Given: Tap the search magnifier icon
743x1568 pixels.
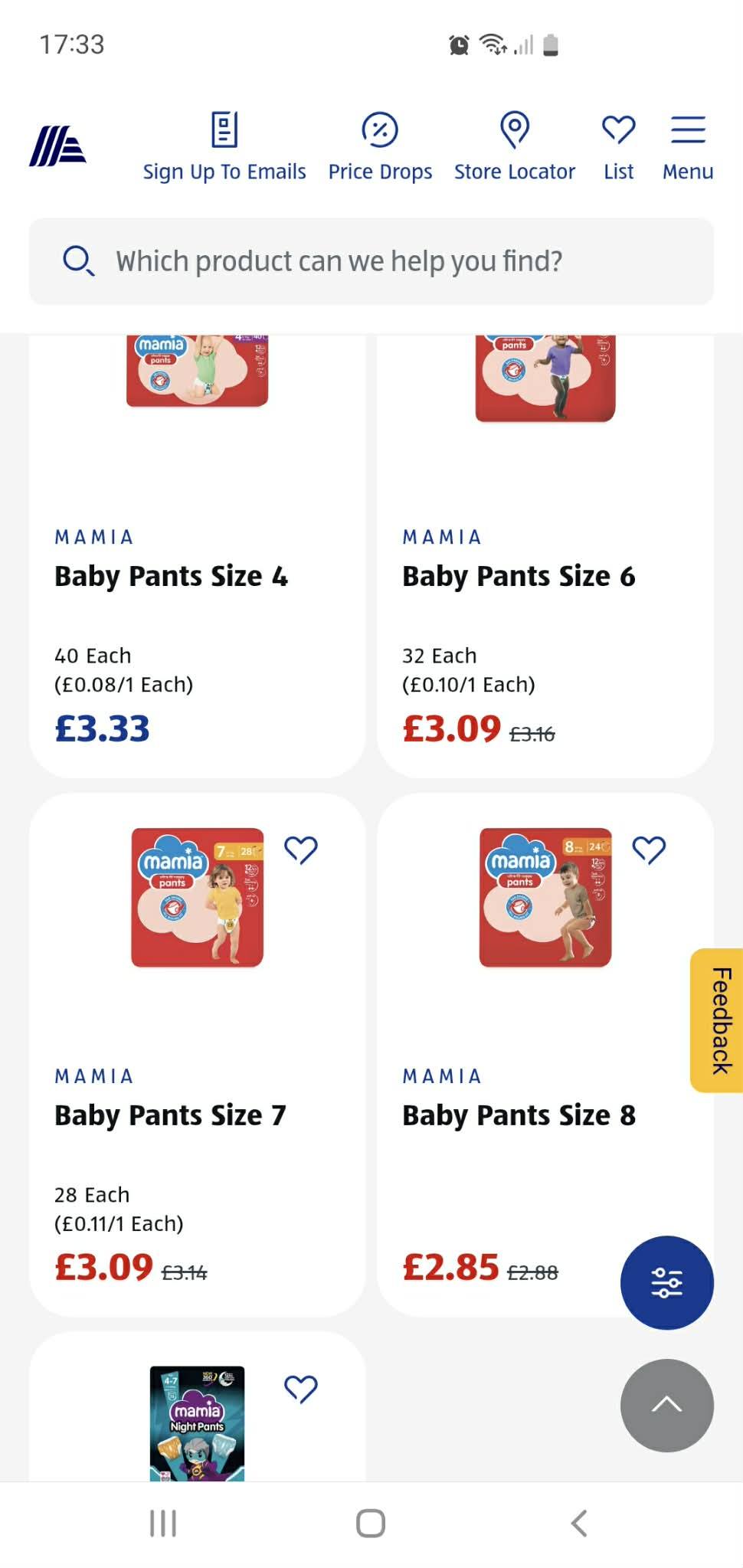Looking at the screenshot, I should click(x=78, y=261).
